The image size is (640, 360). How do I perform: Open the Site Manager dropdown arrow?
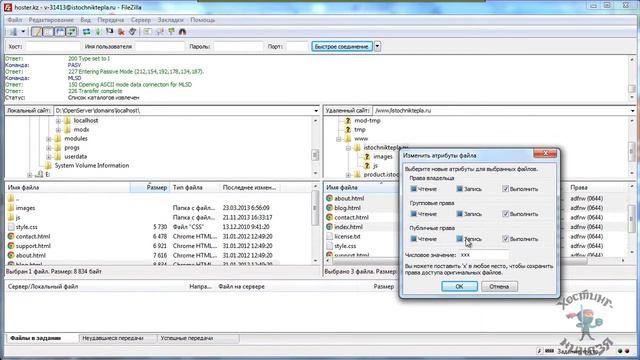[x=23, y=32]
